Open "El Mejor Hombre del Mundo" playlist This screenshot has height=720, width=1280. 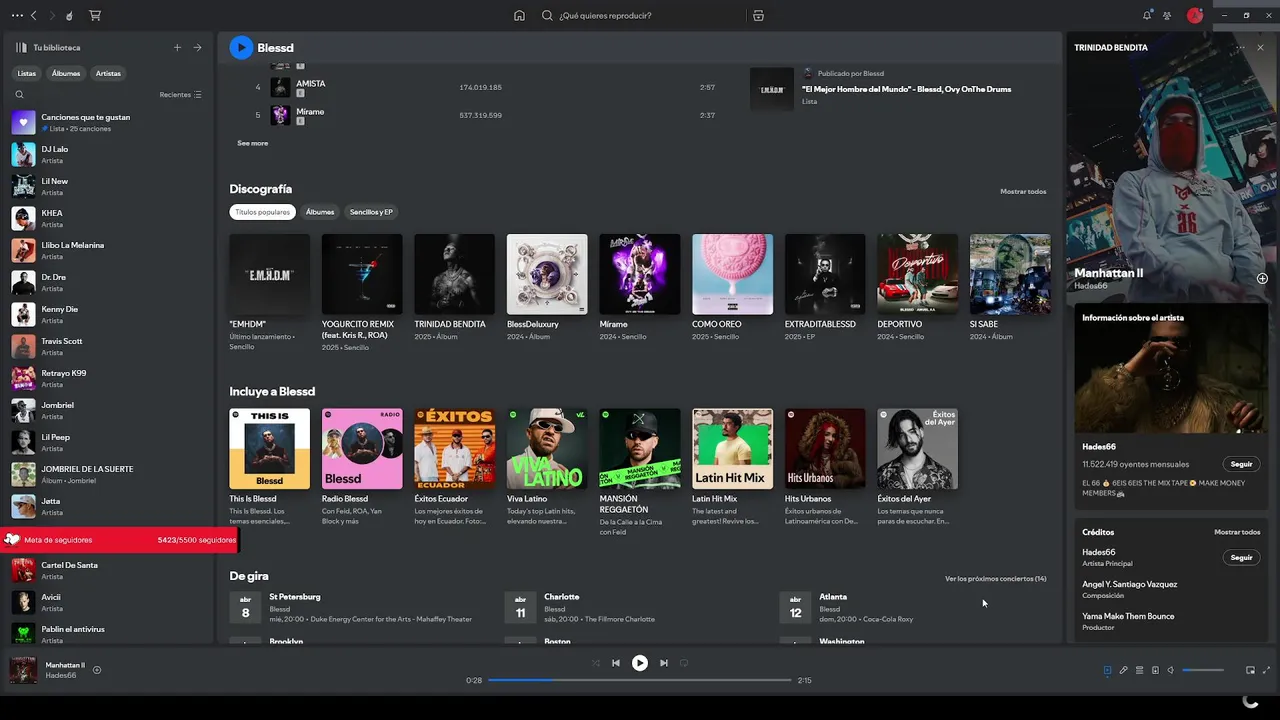pos(899,88)
